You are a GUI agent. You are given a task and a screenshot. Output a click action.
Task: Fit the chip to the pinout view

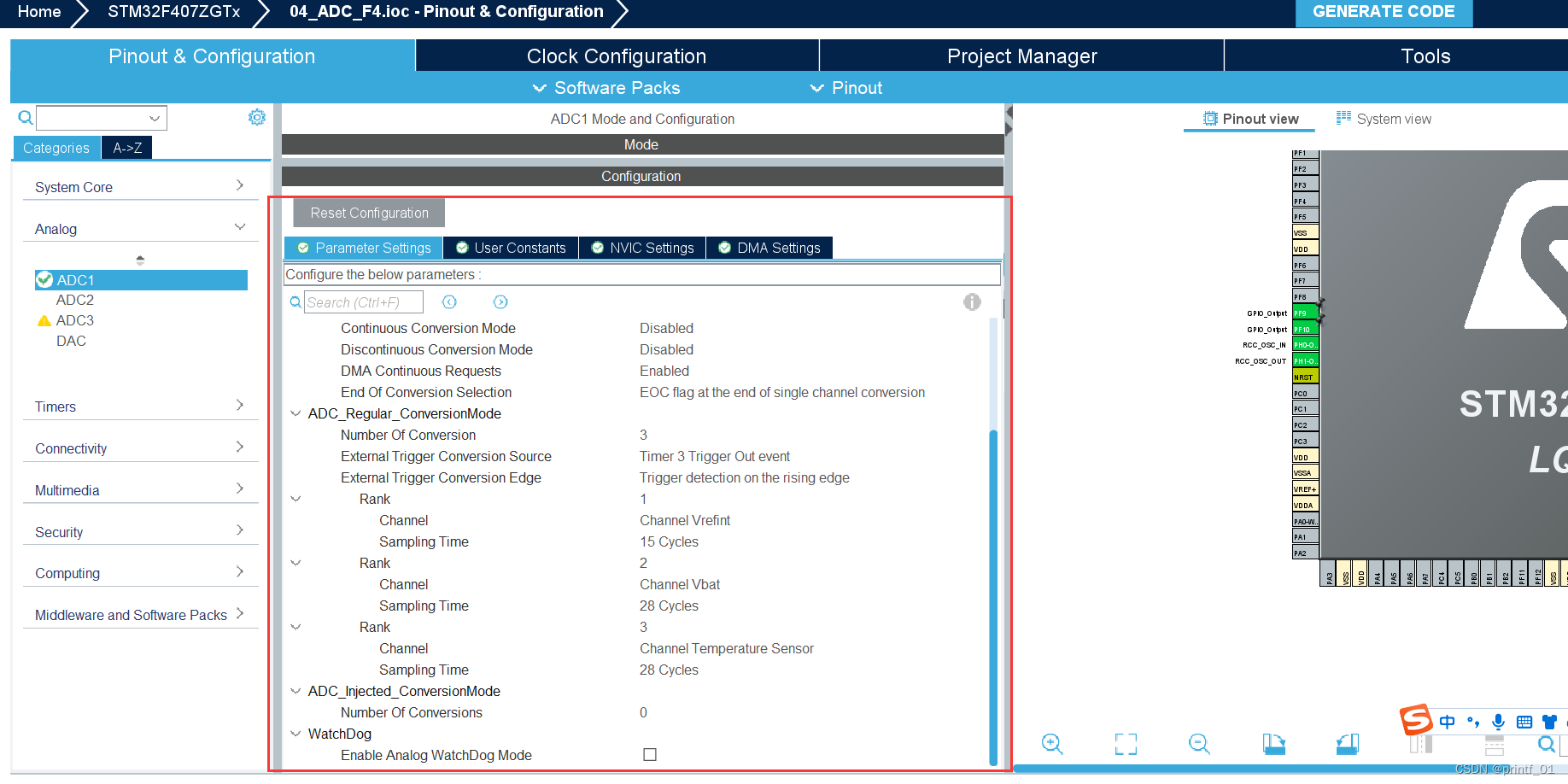tap(1126, 744)
